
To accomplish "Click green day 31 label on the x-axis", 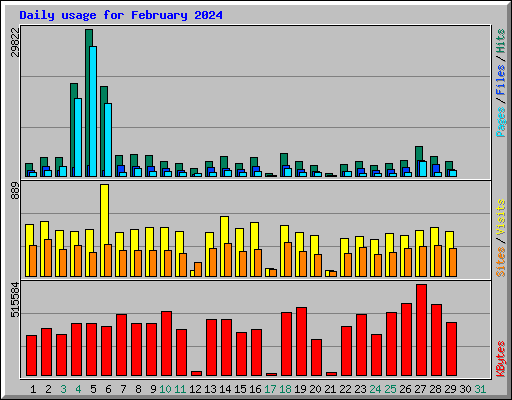I will click(480, 389).
